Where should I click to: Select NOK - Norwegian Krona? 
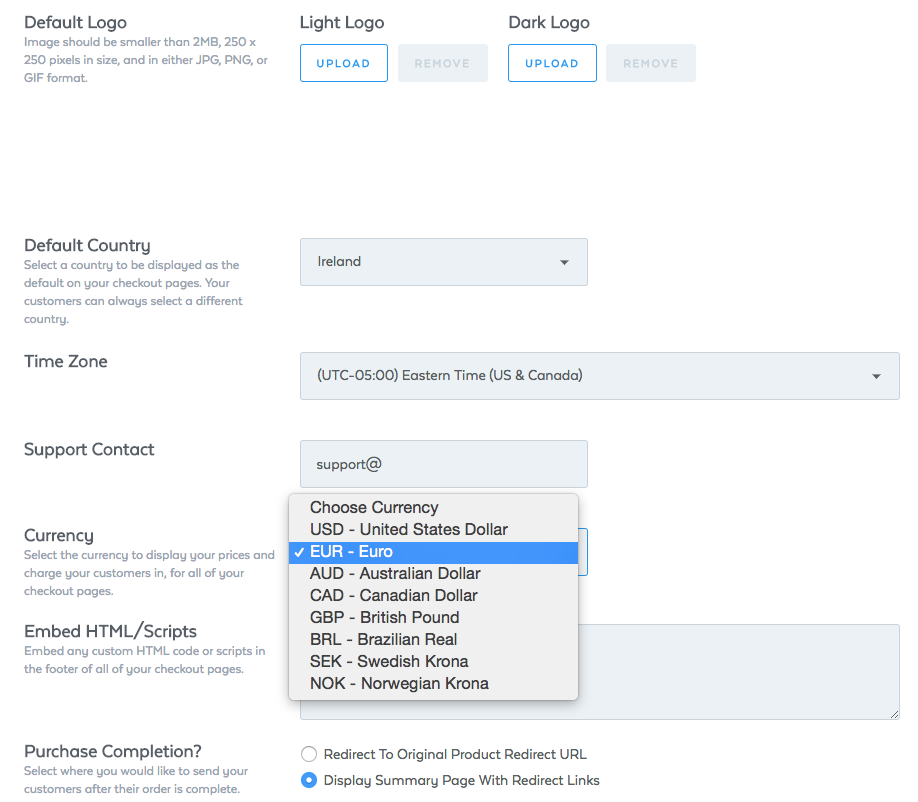coord(433,684)
